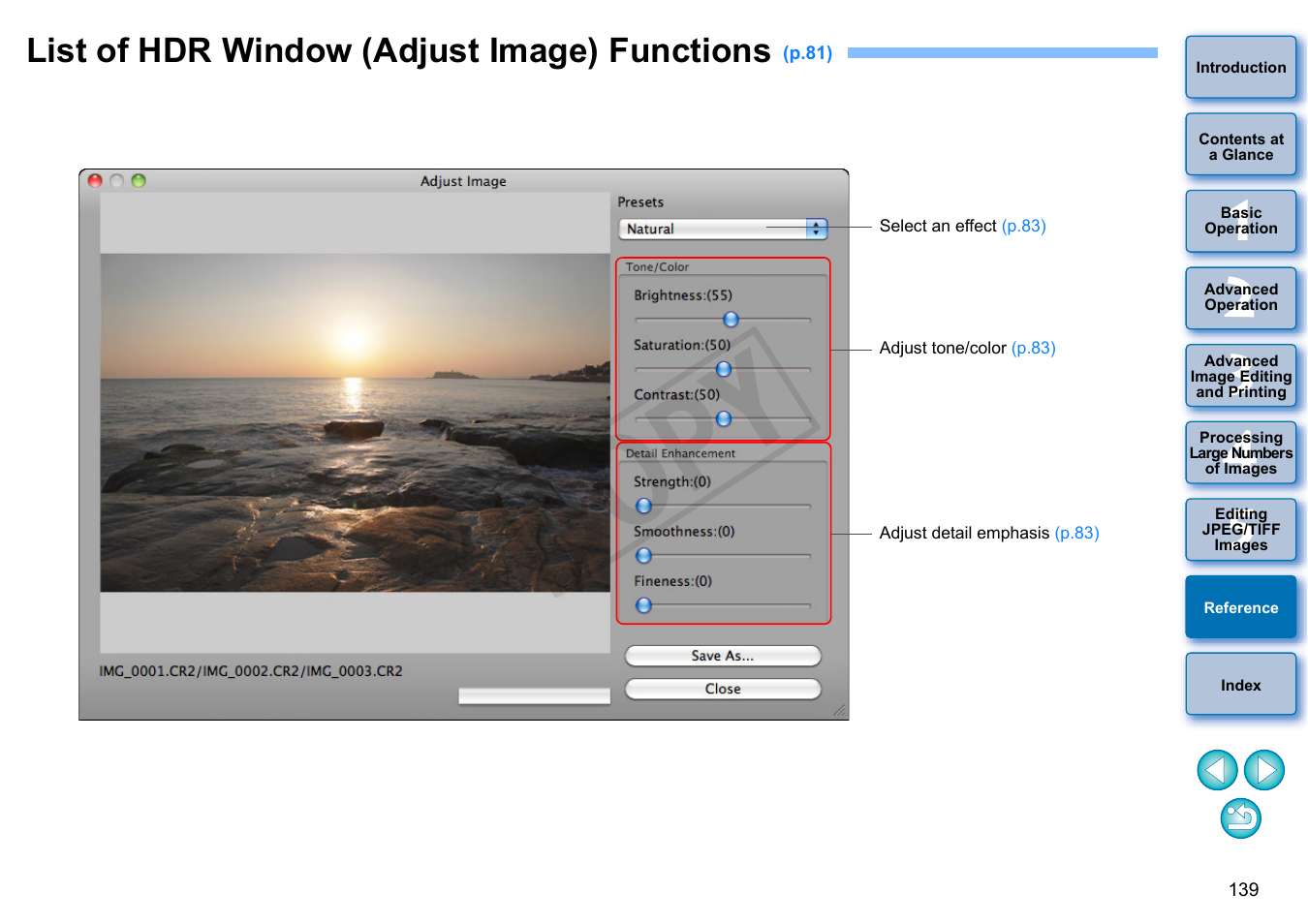Image resolution: width=1308 pixels, height=924 pixels.
Task: Click the Fineness:(0) label
Action: [673, 581]
